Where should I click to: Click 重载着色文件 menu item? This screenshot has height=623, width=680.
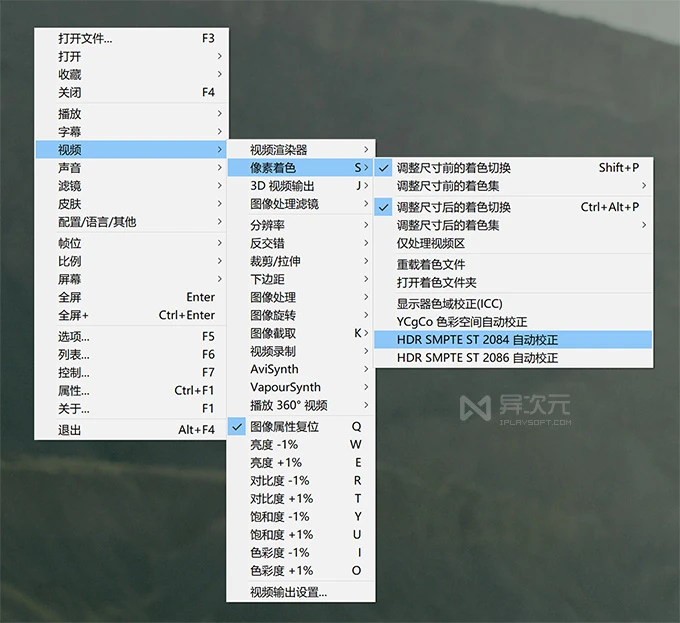point(513,264)
